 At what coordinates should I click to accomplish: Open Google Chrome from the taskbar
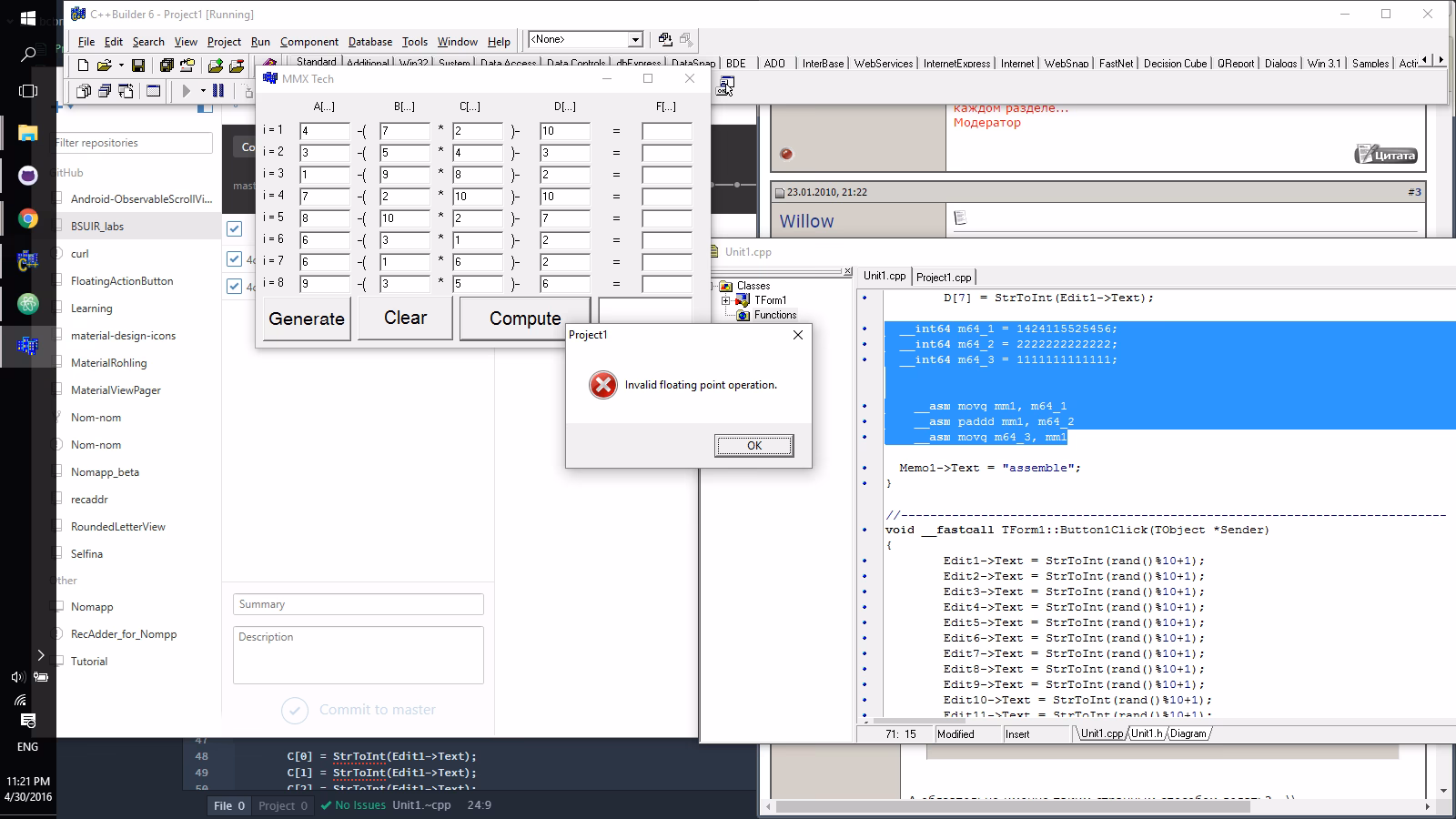tap(27, 218)
